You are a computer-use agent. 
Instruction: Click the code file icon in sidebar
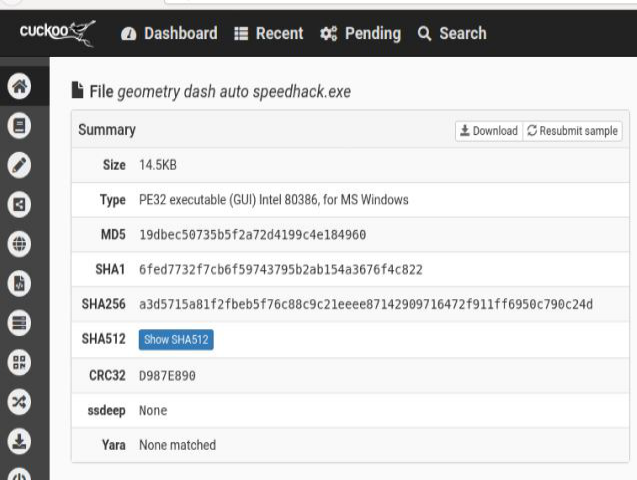(x=19, y=283)
